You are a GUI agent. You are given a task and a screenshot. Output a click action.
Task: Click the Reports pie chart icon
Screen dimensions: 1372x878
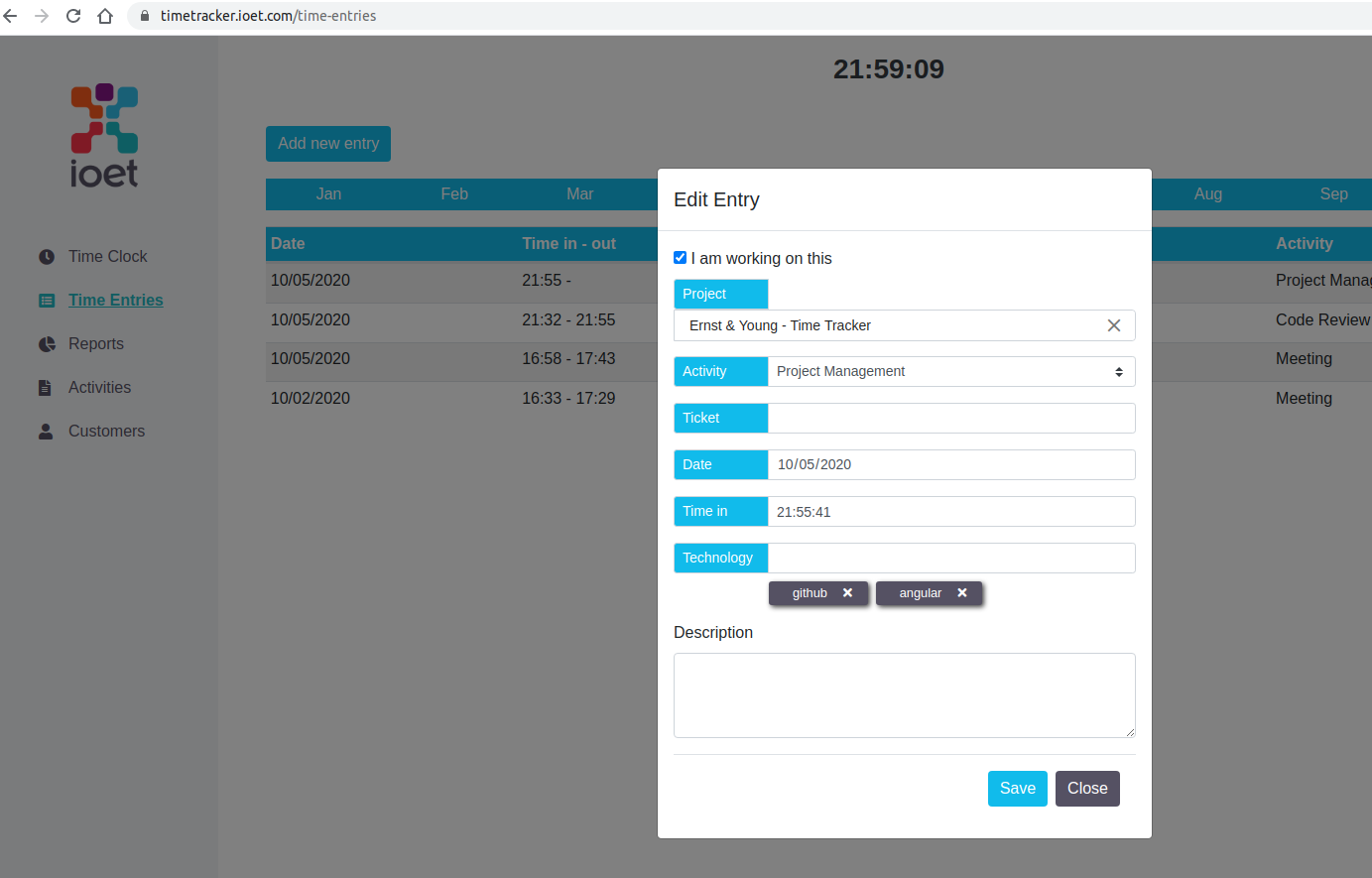point(47,344)
